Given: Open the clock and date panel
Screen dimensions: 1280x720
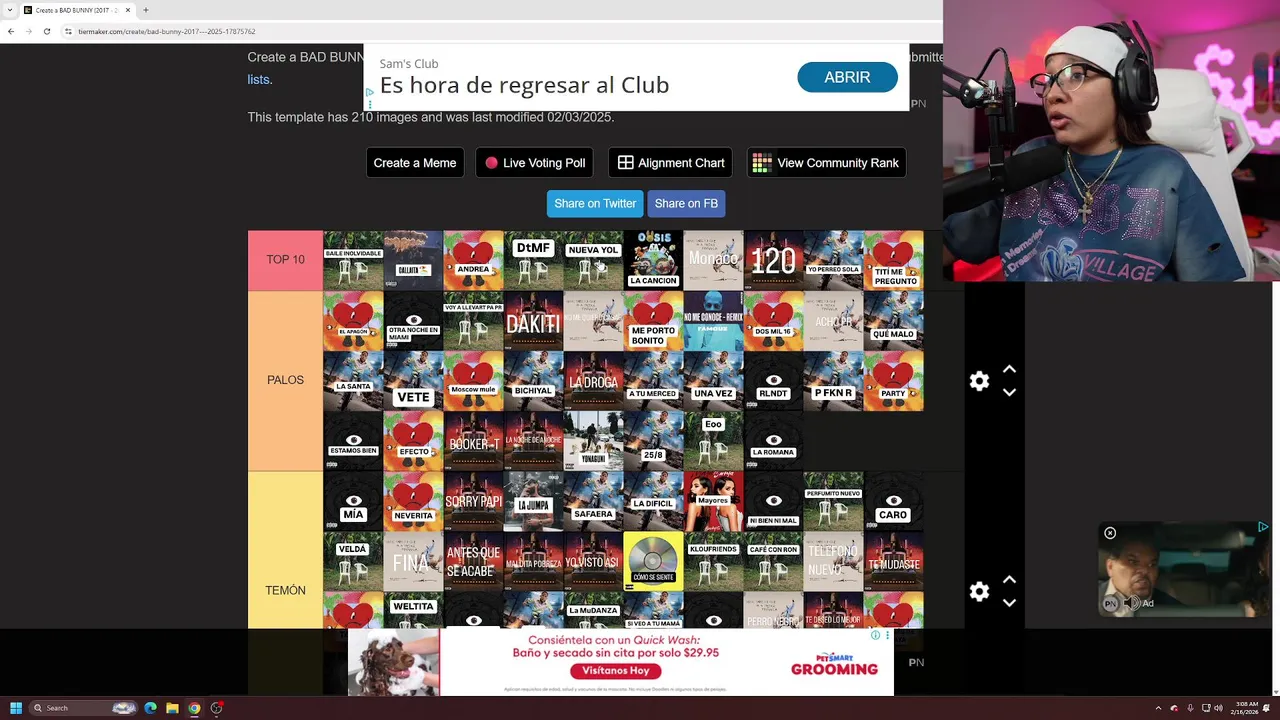Looking at the screenshot, I should pyautogui.click(x=1246, y=708).
